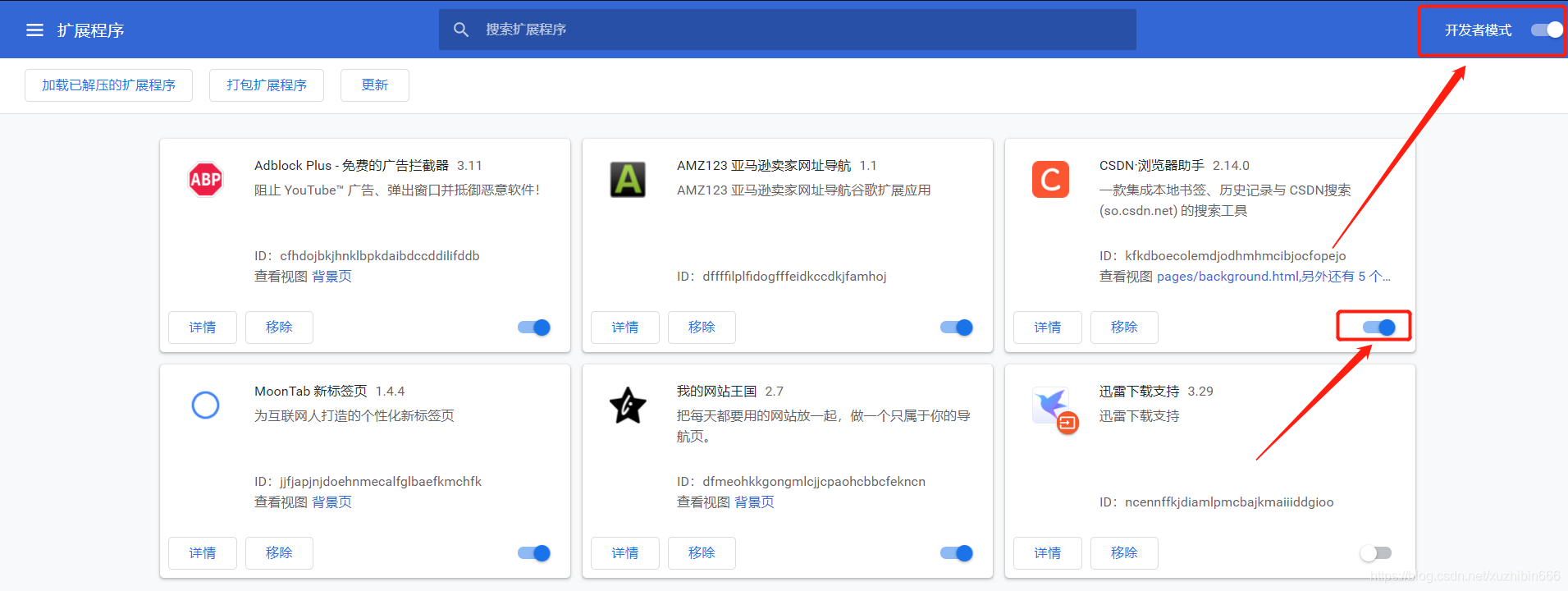
Task: Click 移除 to remove CSDN 浏览器助手
Action: click(1124, 328)
